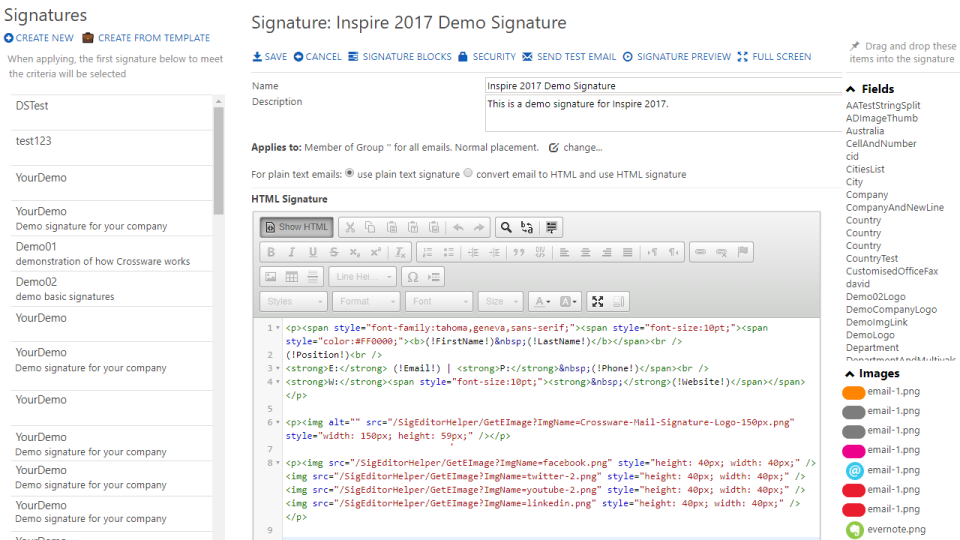Collapse the Fields section
Viewport: 960px width, 540px height.
pos(851,89)
